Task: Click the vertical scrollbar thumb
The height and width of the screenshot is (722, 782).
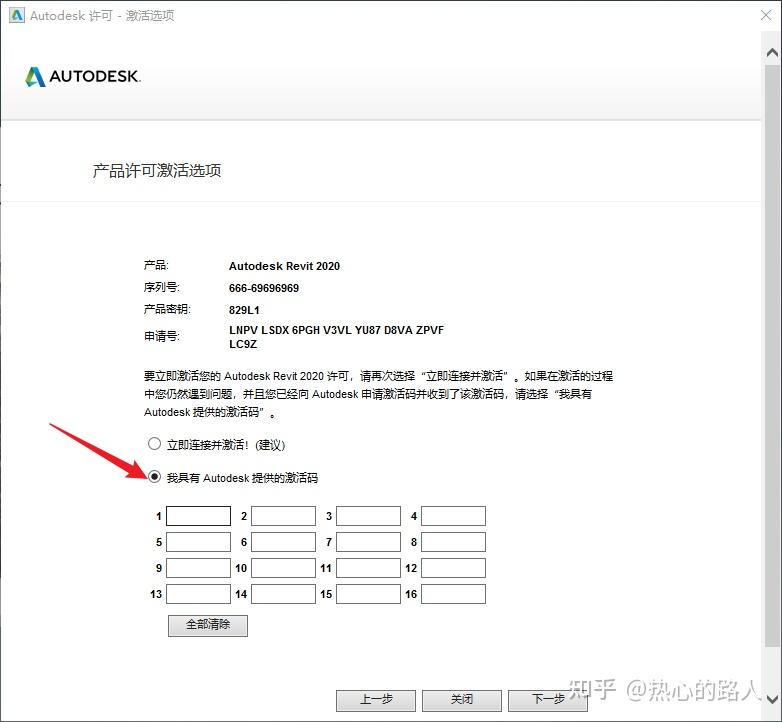Action: coord(772,355)
